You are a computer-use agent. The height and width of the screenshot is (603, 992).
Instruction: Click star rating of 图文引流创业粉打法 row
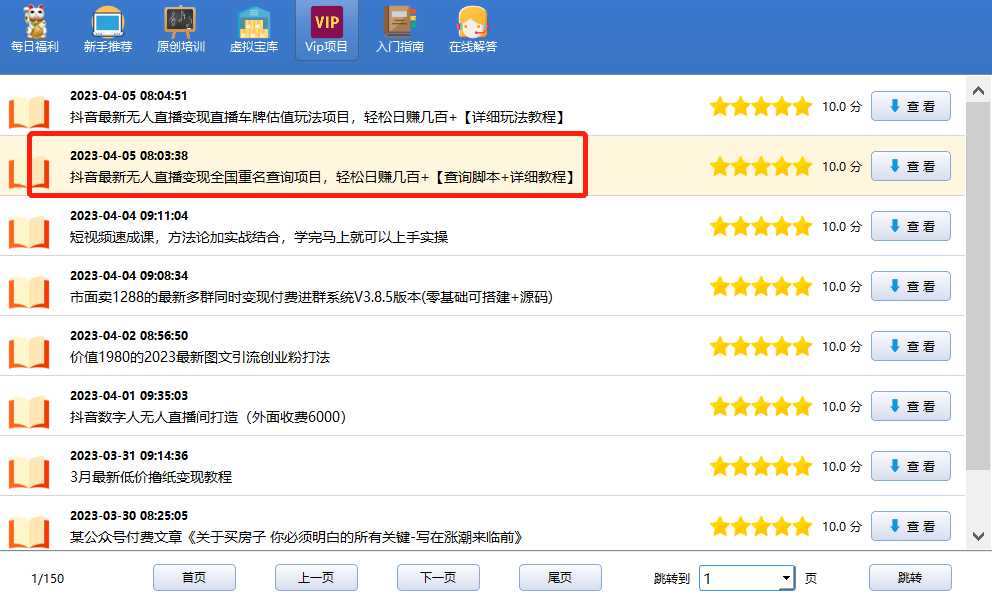(760, 346)
